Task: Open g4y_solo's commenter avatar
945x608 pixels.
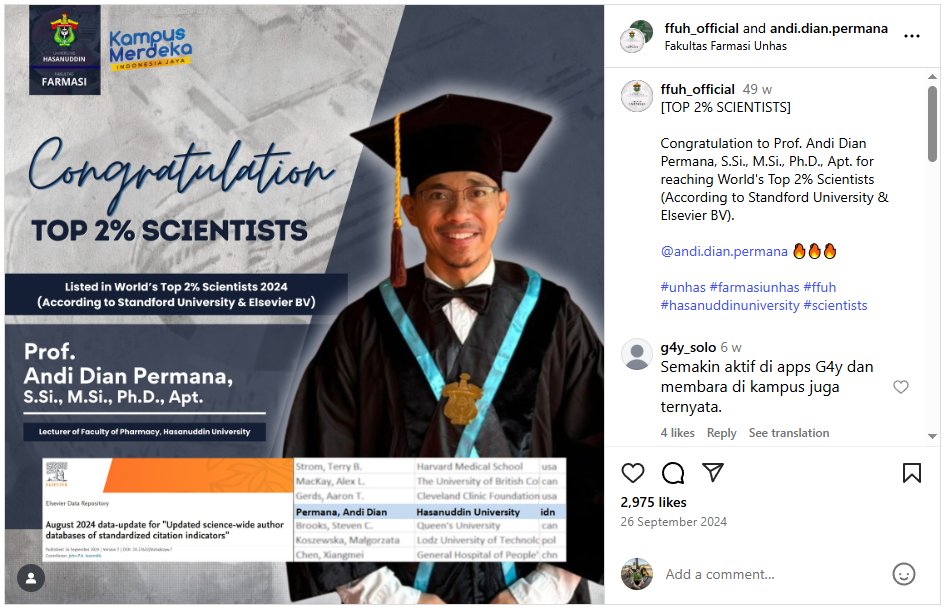Action: [637, 355]
